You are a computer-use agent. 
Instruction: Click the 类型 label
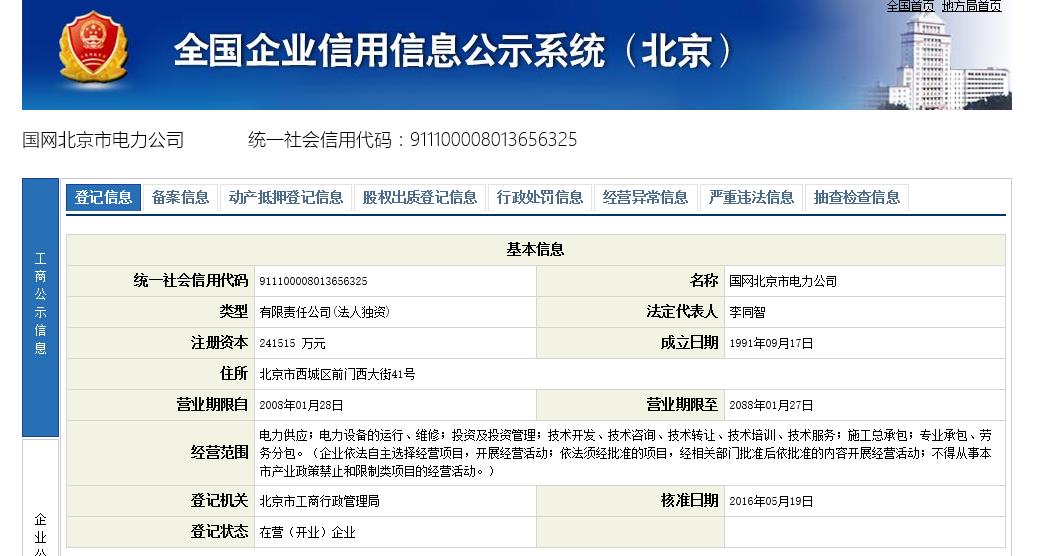tap(234, 311)
